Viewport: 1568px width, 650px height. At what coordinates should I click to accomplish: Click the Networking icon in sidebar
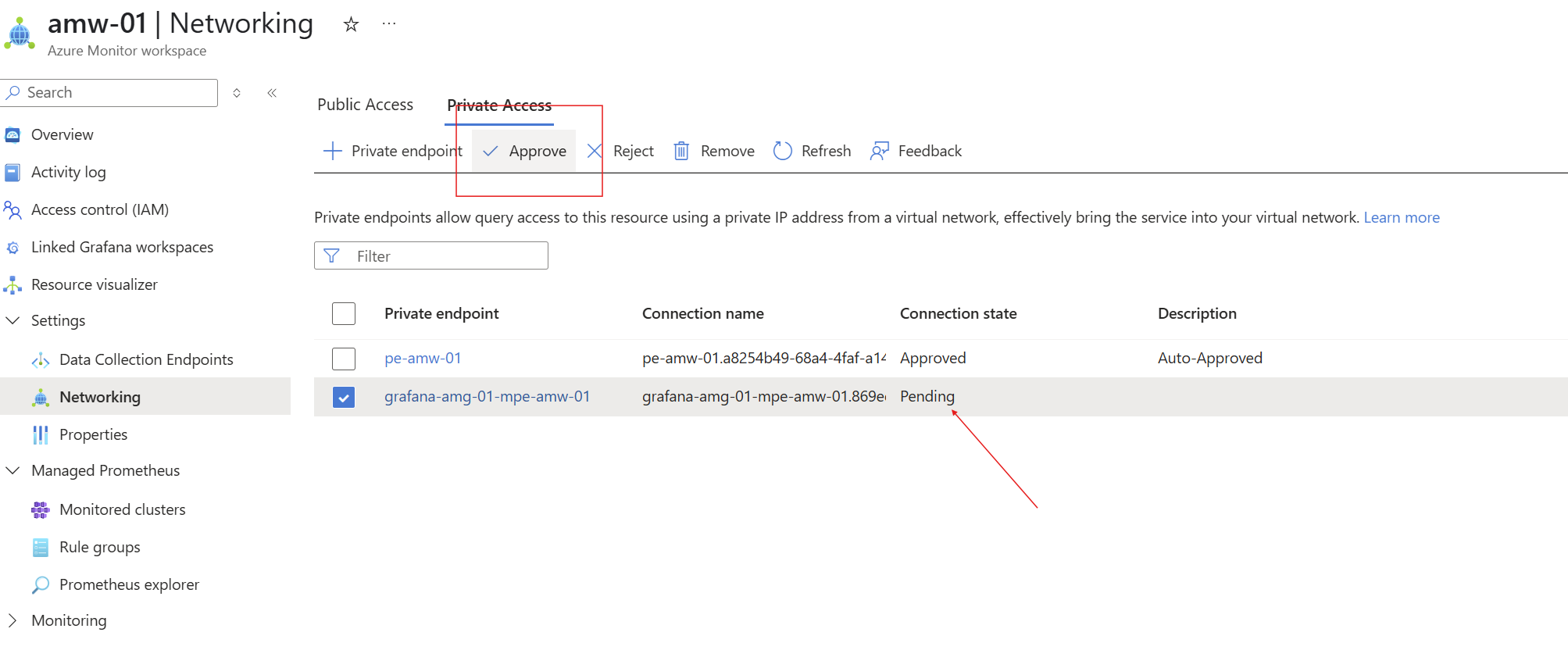click(x=41, y=398)
